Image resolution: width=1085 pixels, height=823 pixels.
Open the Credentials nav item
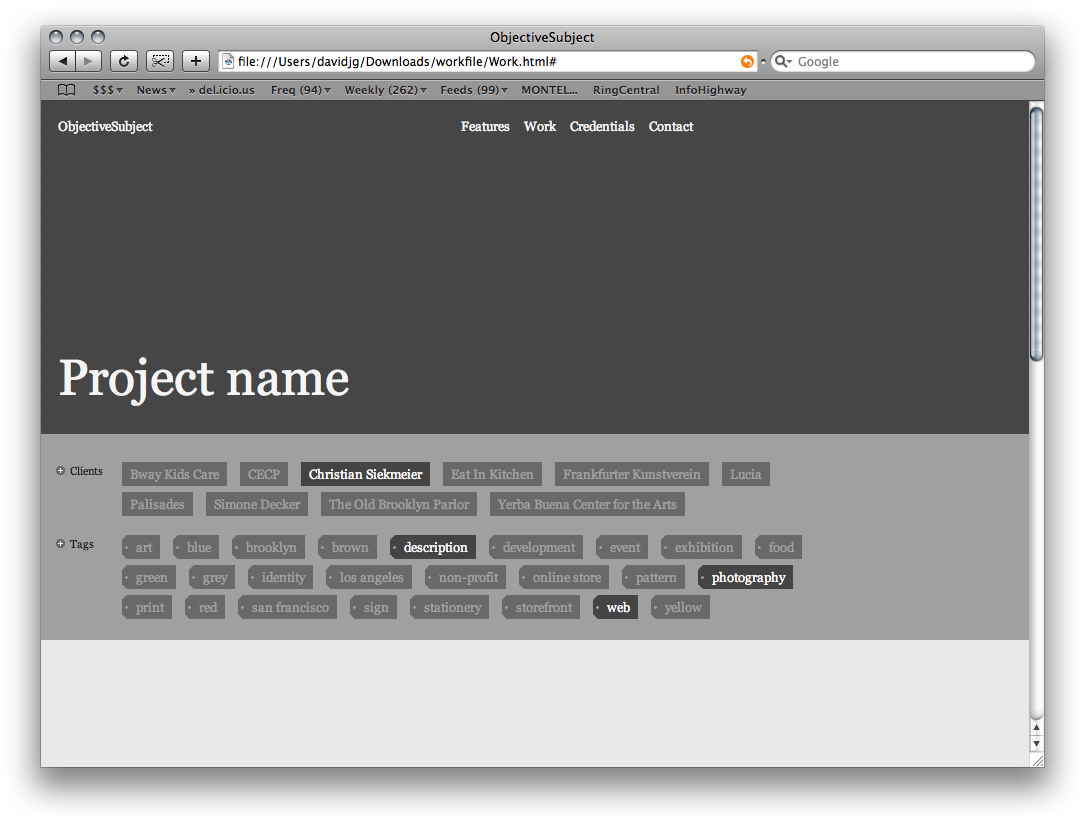pos(602,127)
